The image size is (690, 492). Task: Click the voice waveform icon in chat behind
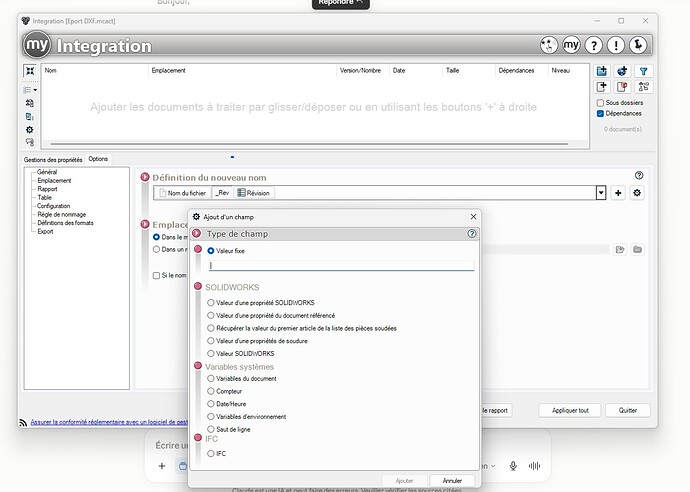(534, 466)
